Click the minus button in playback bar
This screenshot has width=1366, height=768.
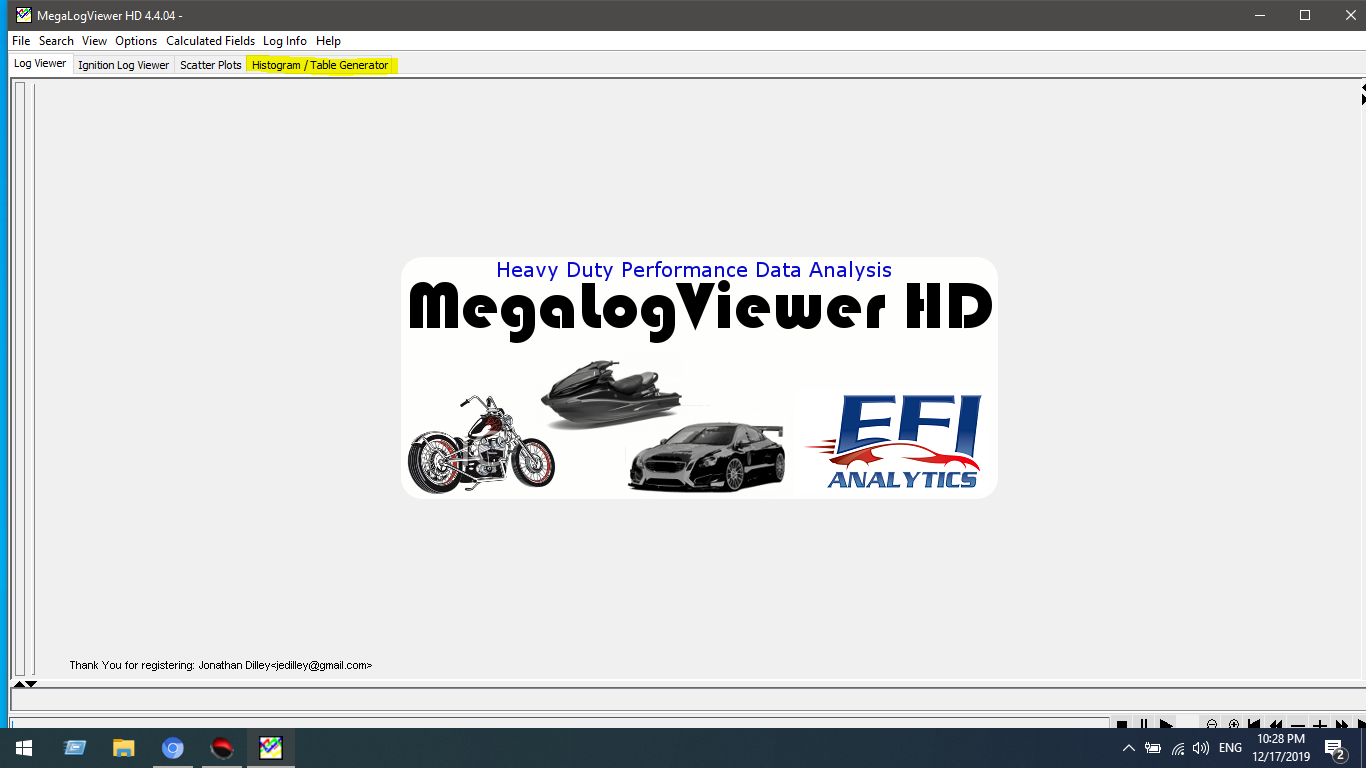pos(1298,724)
